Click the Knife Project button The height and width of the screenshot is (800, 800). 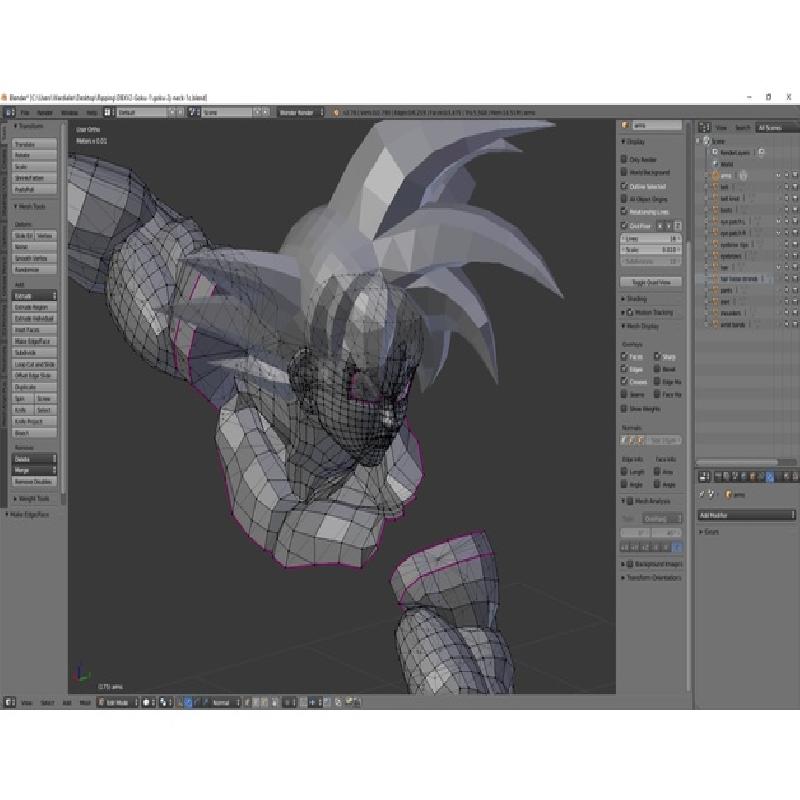(34, 421)
